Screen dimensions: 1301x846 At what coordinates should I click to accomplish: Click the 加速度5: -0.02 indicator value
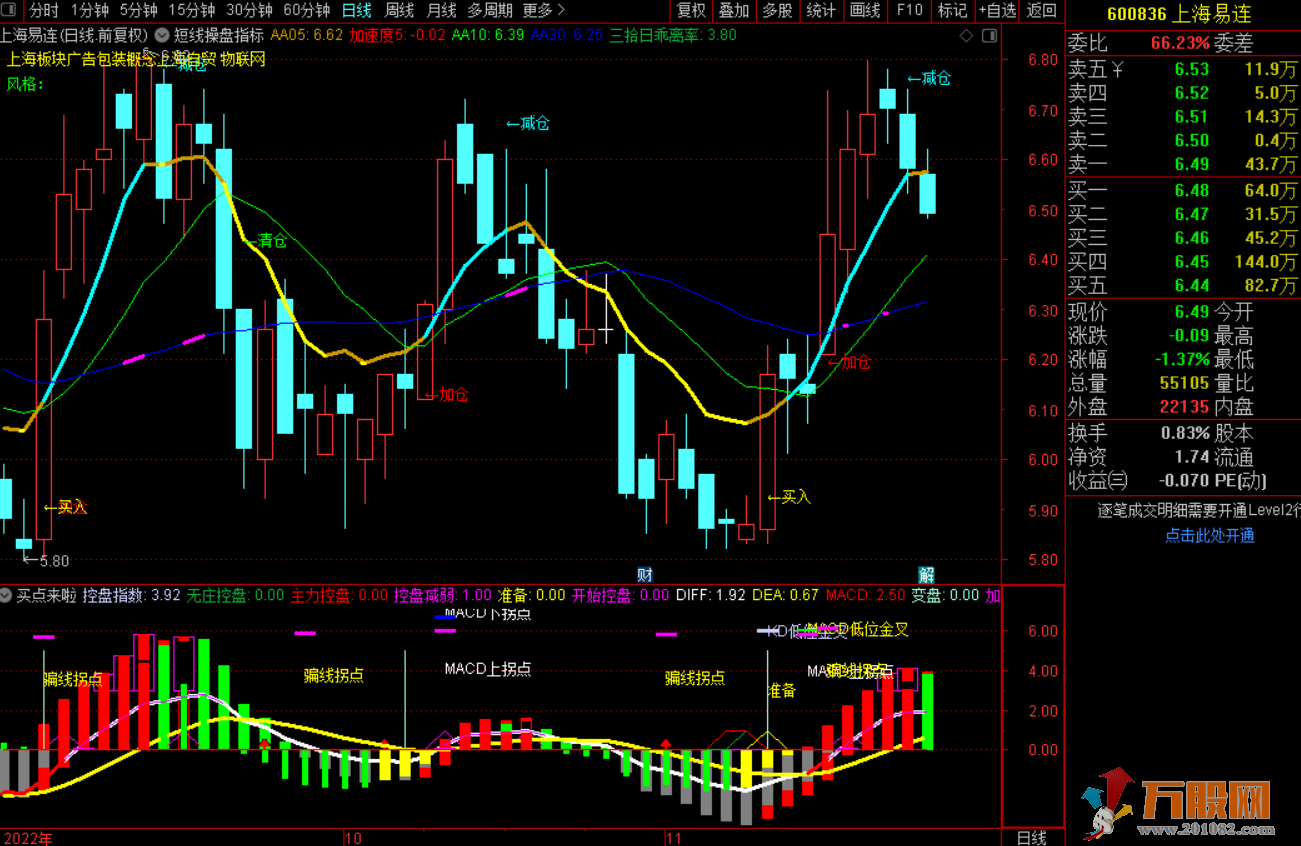pyautogui.click(x=398, y=34)
